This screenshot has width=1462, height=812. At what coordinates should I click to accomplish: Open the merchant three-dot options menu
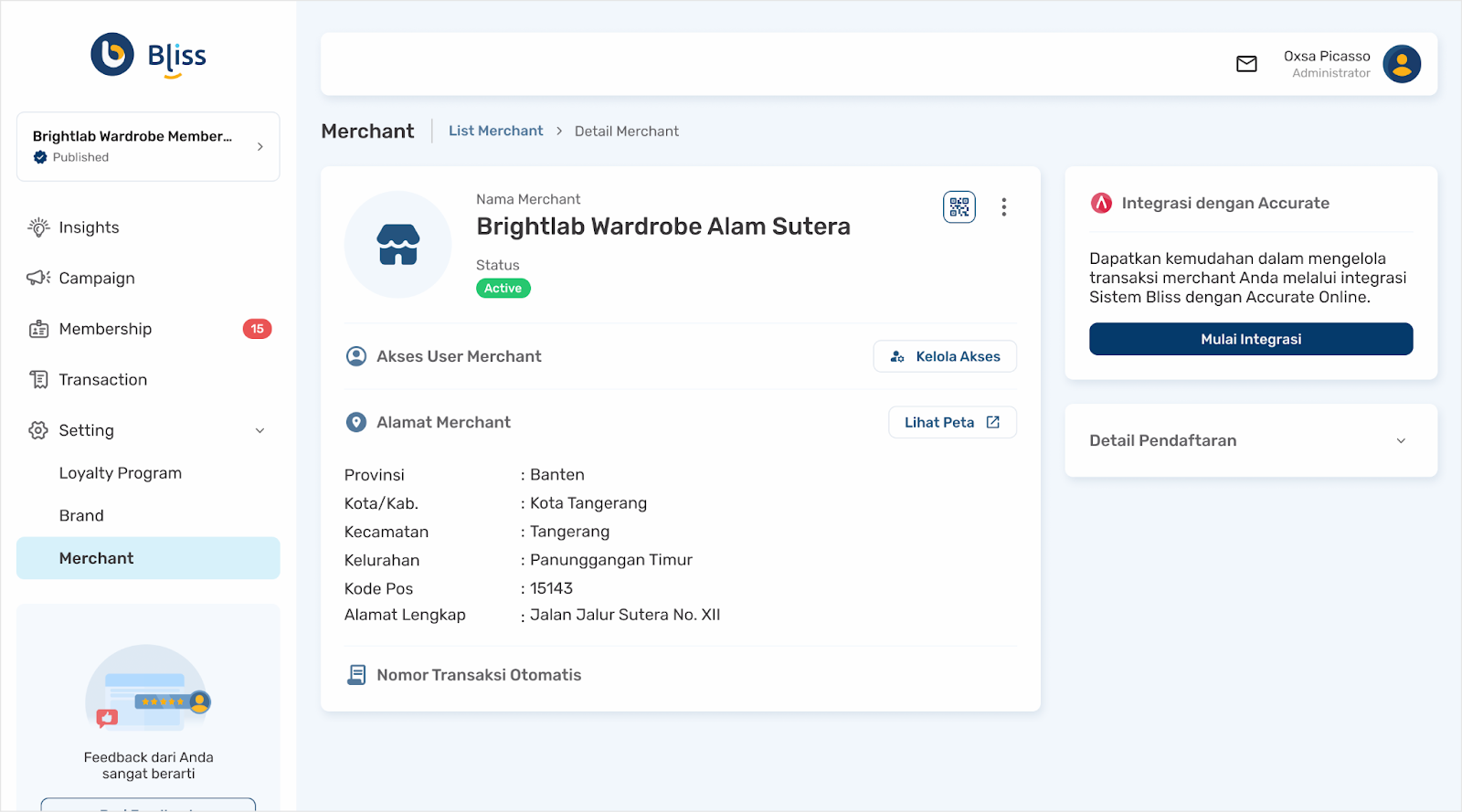click(1003, 207)
